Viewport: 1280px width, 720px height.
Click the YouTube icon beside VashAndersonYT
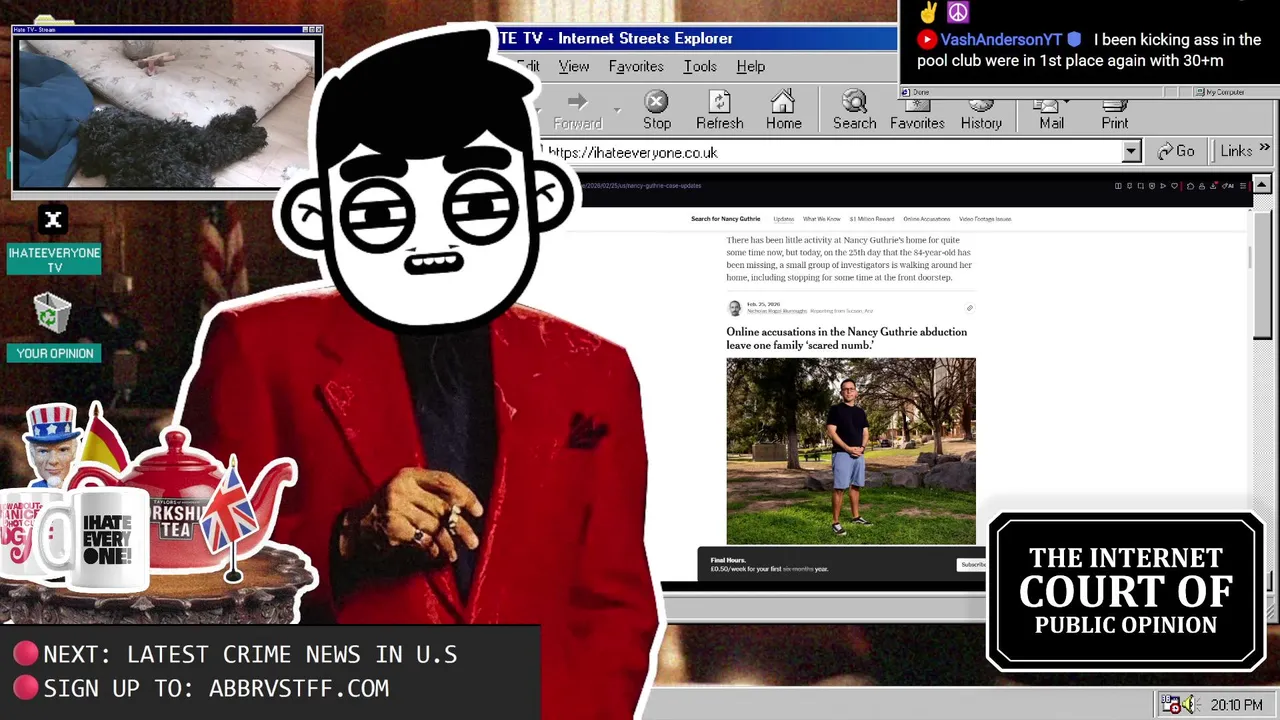point(927,40)
